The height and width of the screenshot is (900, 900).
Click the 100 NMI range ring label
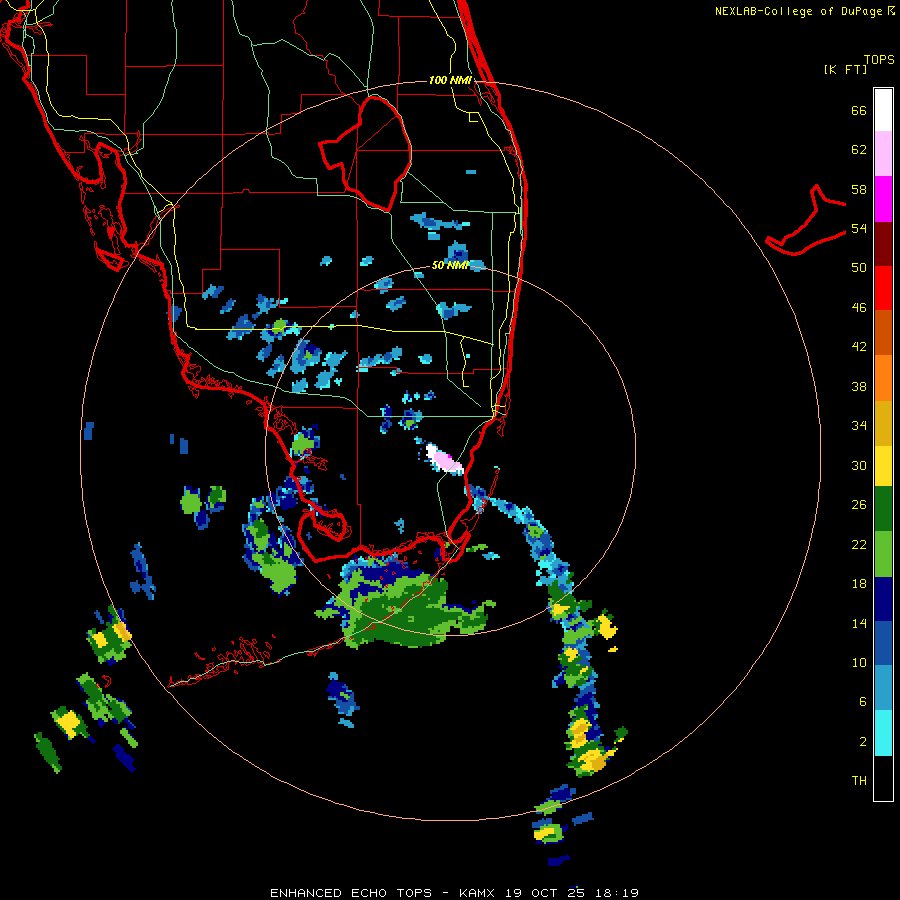coord(450,80)
